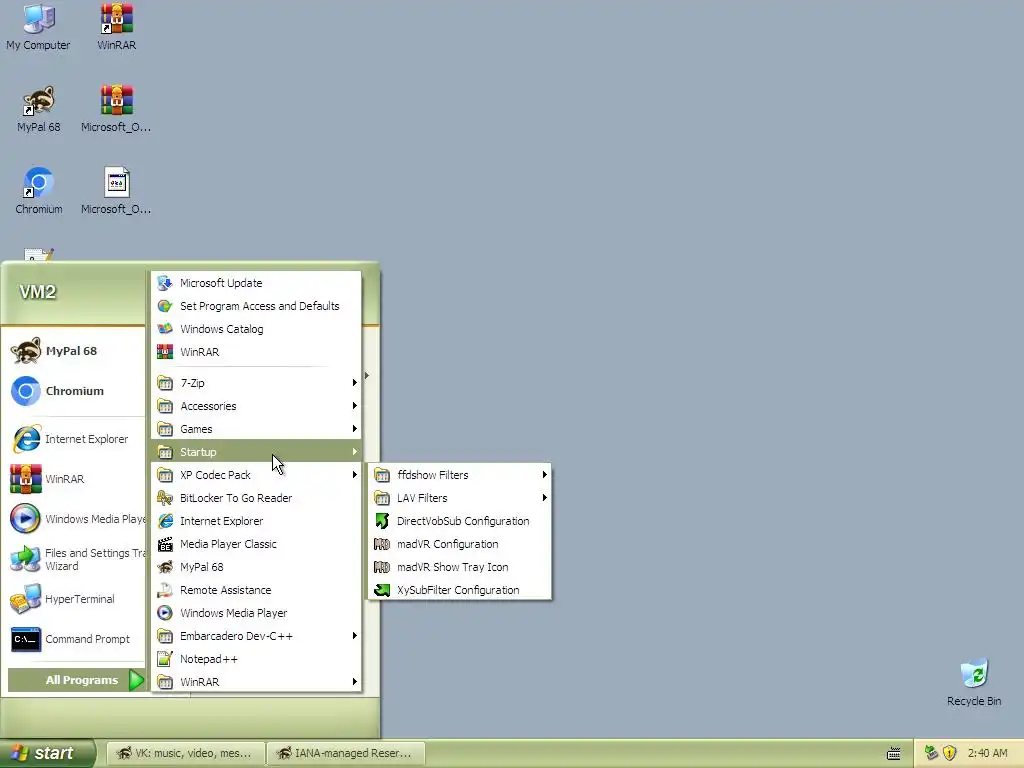Open Internet Explorer in start menu left pane
This screenshot has width=1024, height=768.
(x=73, y=439)
